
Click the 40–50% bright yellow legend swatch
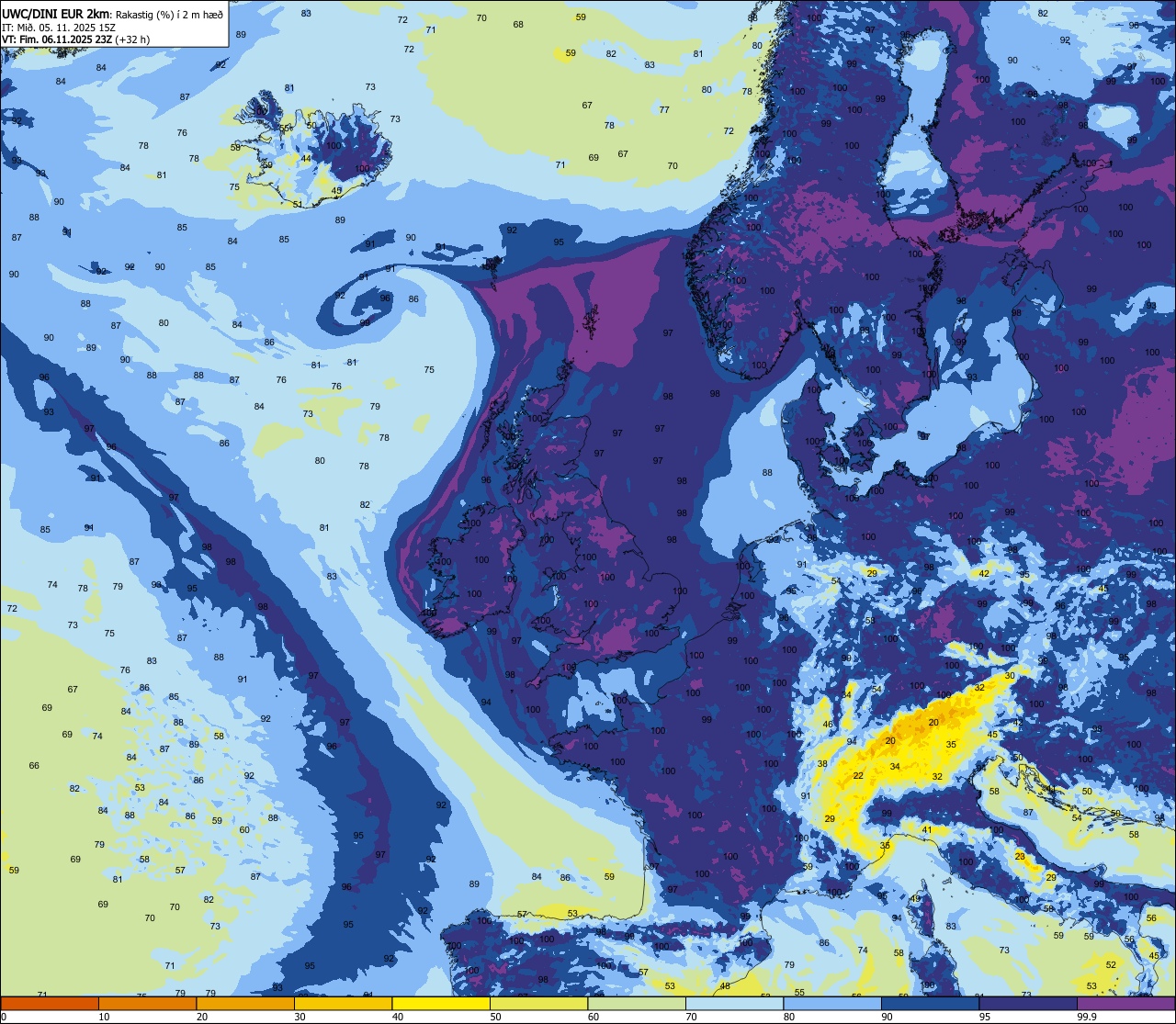point(440,1003)
